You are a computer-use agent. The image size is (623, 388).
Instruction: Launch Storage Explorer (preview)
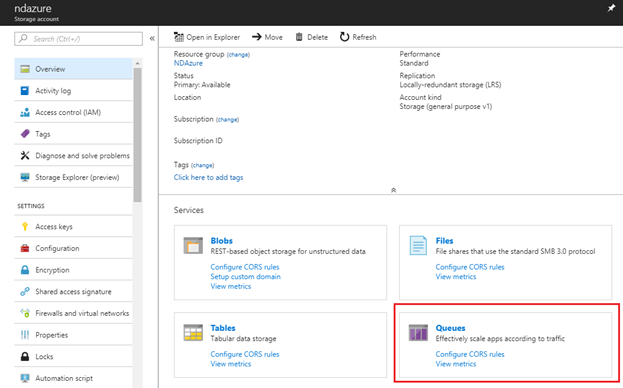(x=74, y=177)
